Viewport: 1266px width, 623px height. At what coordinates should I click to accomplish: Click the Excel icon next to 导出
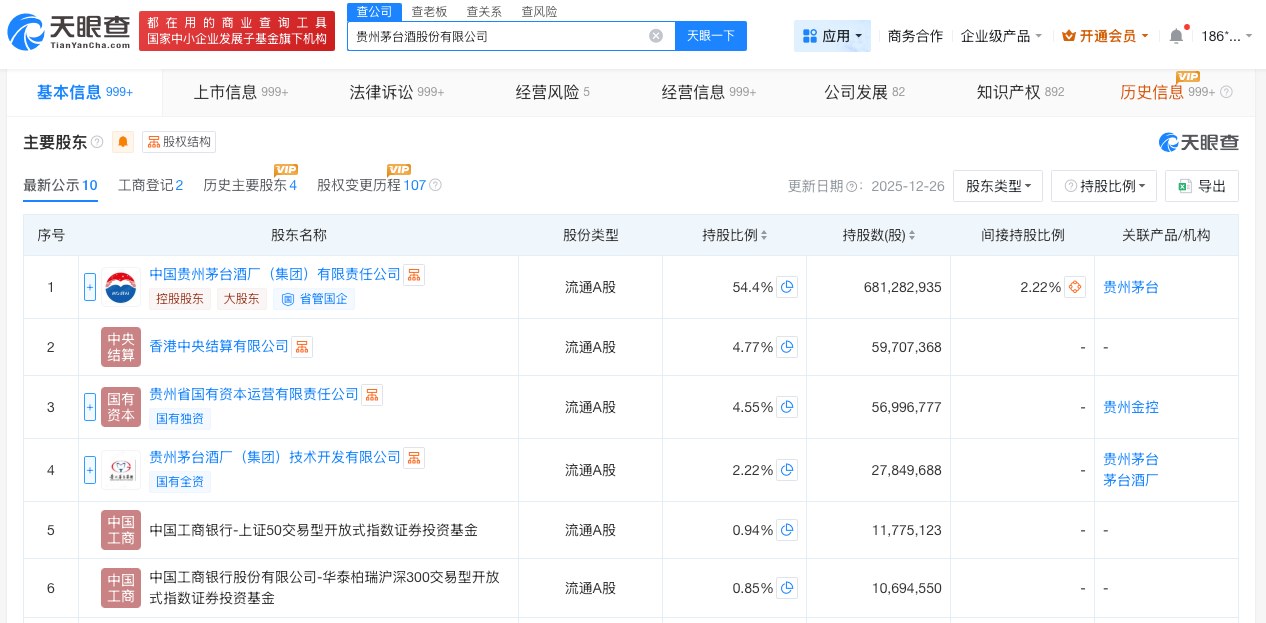point(1184,186)
